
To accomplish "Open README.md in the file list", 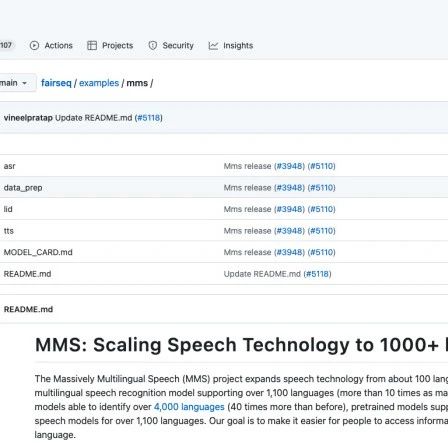I will coord(27,274).
